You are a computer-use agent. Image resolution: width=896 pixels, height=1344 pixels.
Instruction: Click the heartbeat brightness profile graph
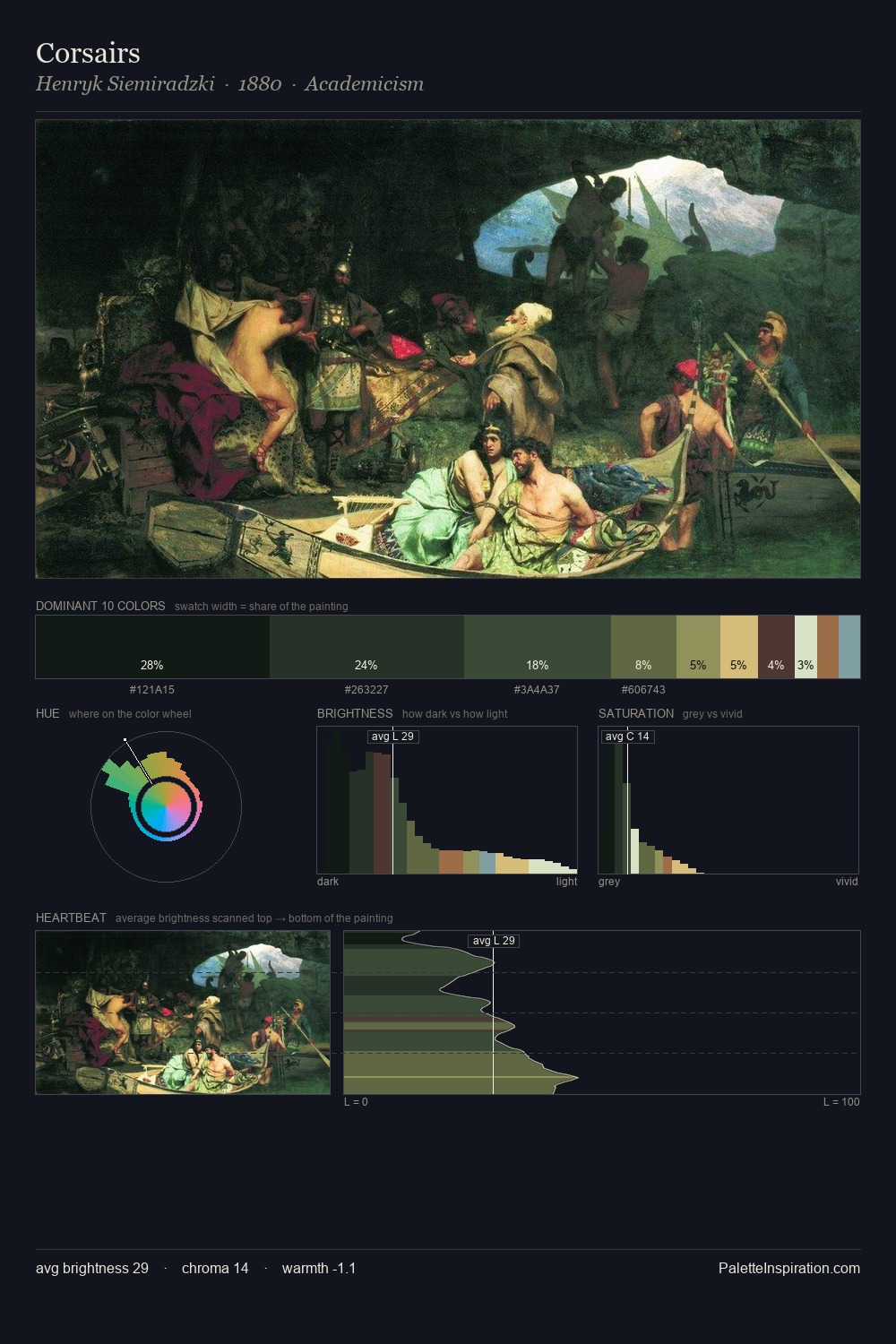(x=602, y=1012)
